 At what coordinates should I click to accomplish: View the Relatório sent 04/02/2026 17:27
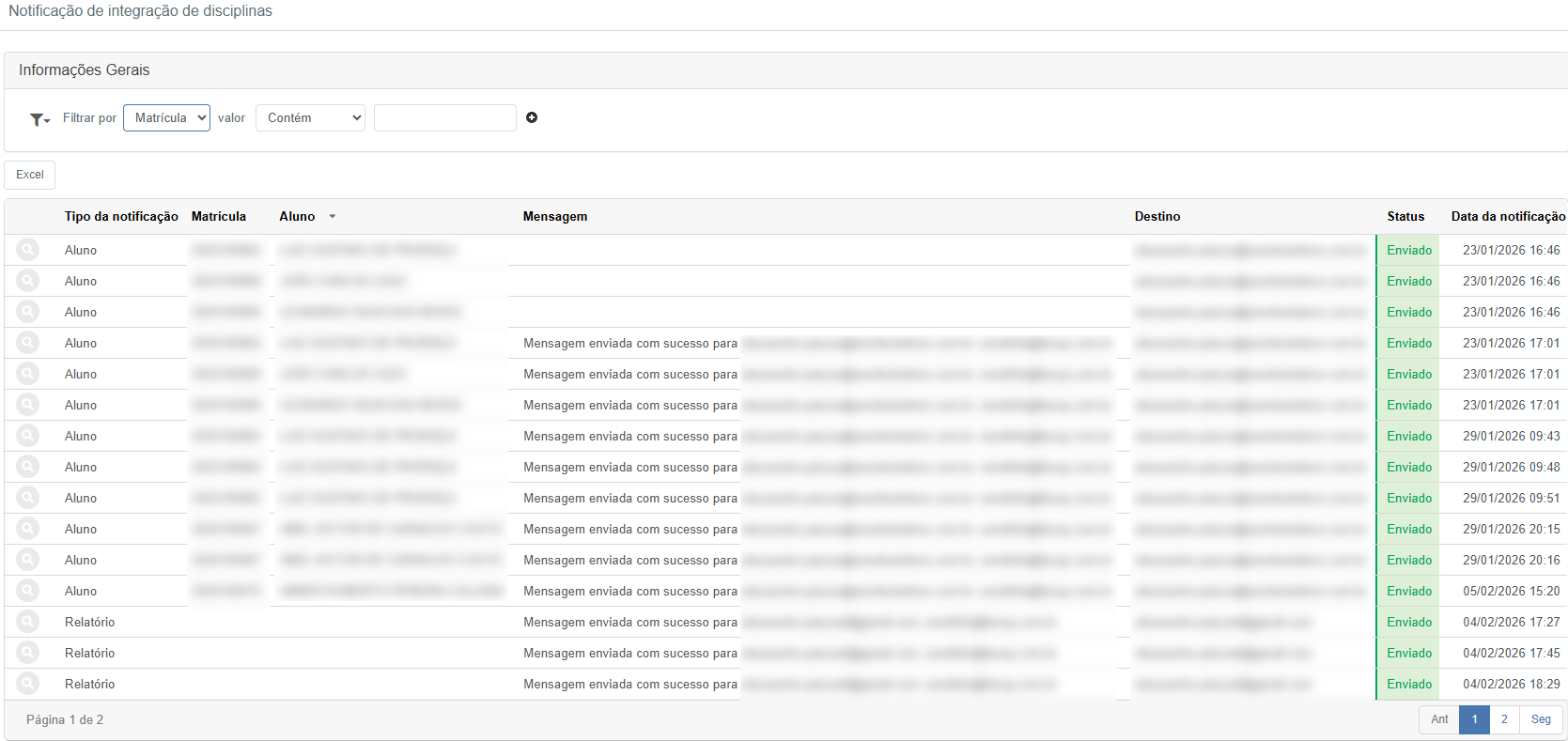coord(28,622)
